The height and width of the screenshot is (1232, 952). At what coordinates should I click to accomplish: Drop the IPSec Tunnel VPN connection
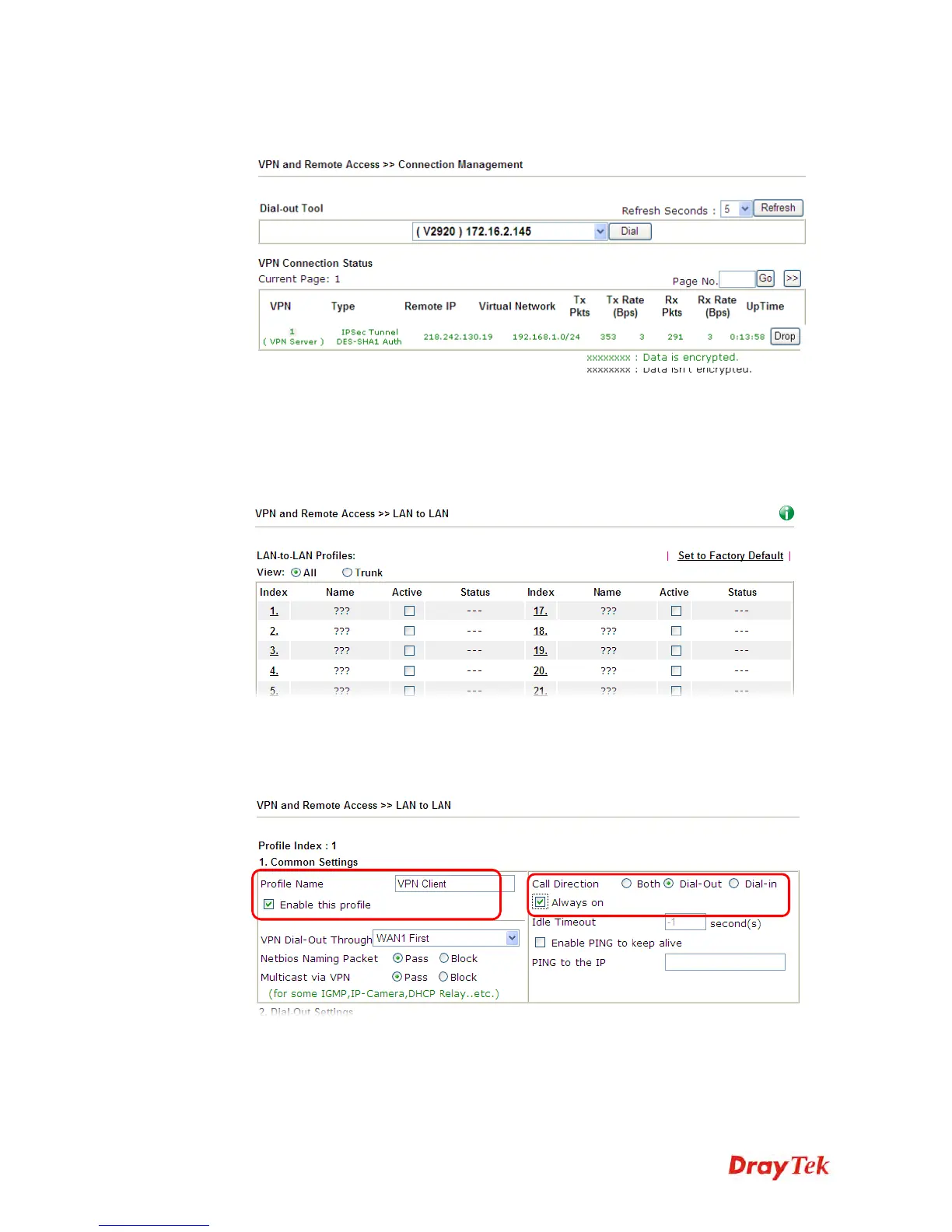point(785,336)
